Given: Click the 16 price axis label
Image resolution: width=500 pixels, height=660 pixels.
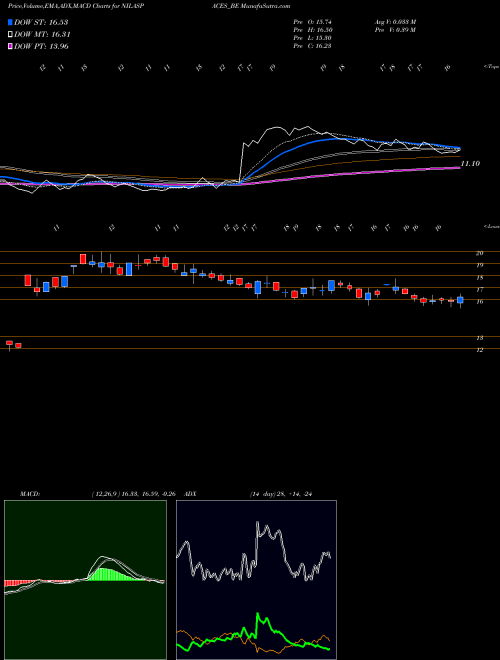Looking at the screenshot, I should pyautogui.click(x=479, y=301).
